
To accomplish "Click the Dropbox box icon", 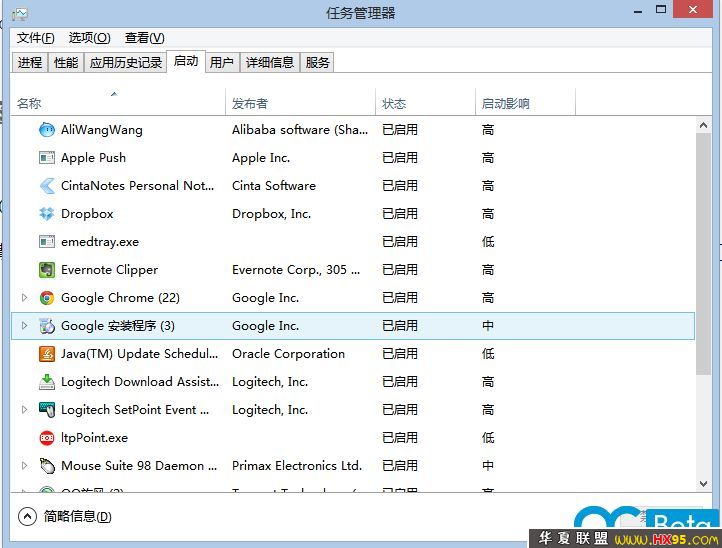I will point(47,214).
